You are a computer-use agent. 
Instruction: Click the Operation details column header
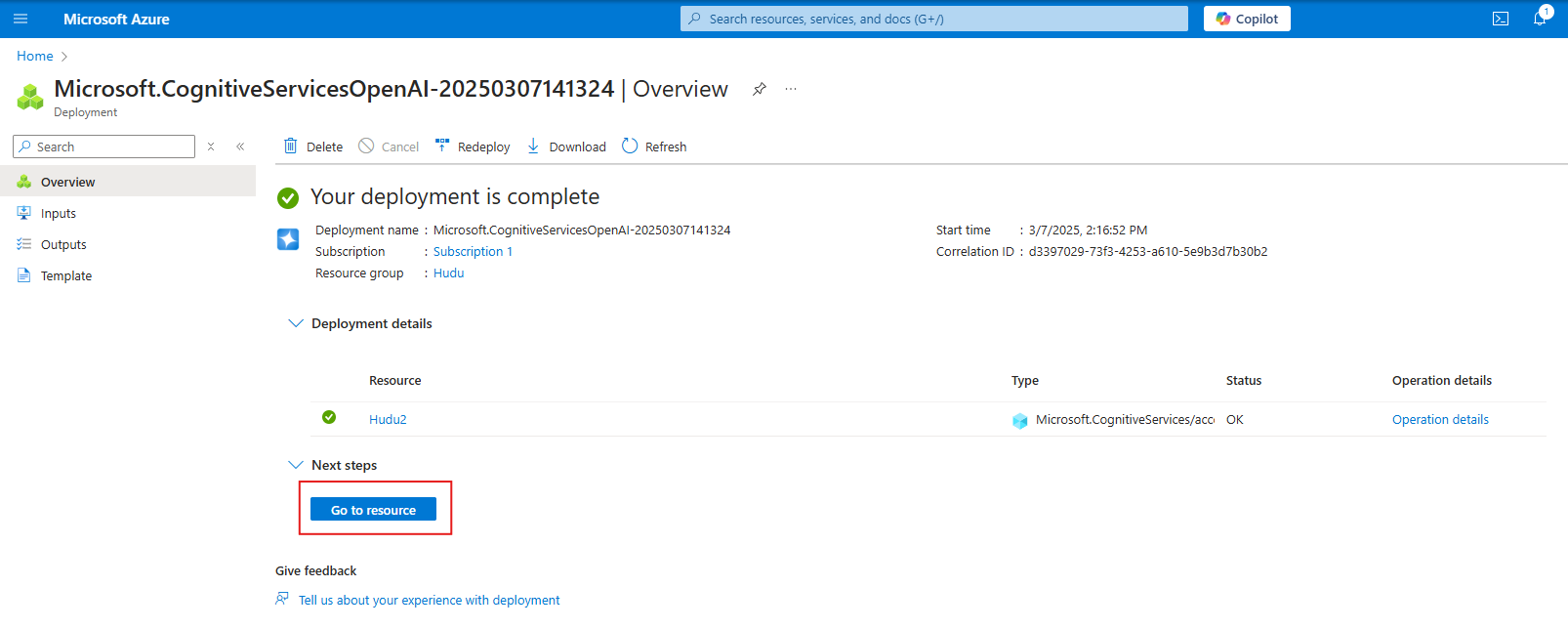1442,381
